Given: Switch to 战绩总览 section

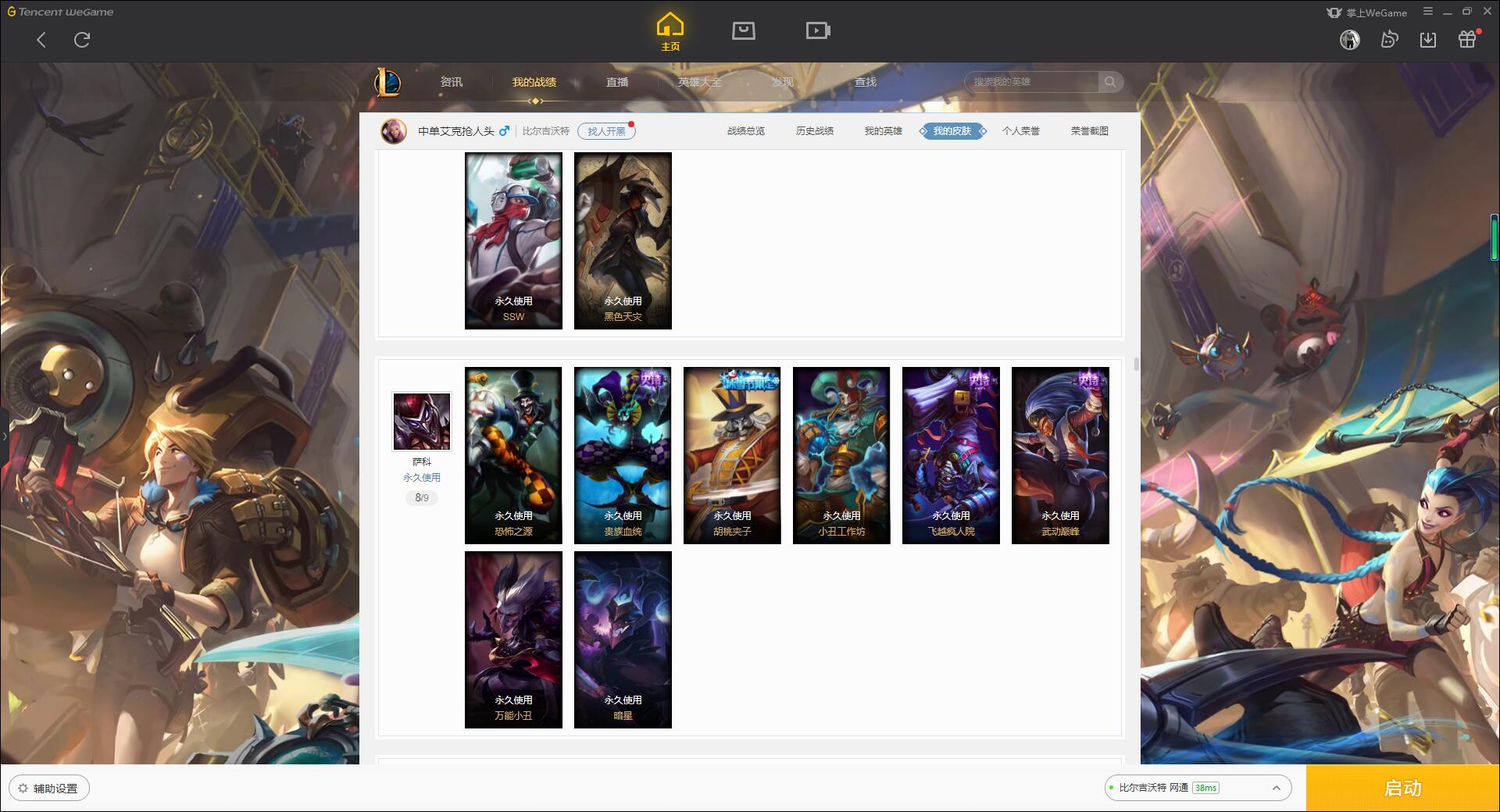Looking at the screenshot, I should [746, 131].
